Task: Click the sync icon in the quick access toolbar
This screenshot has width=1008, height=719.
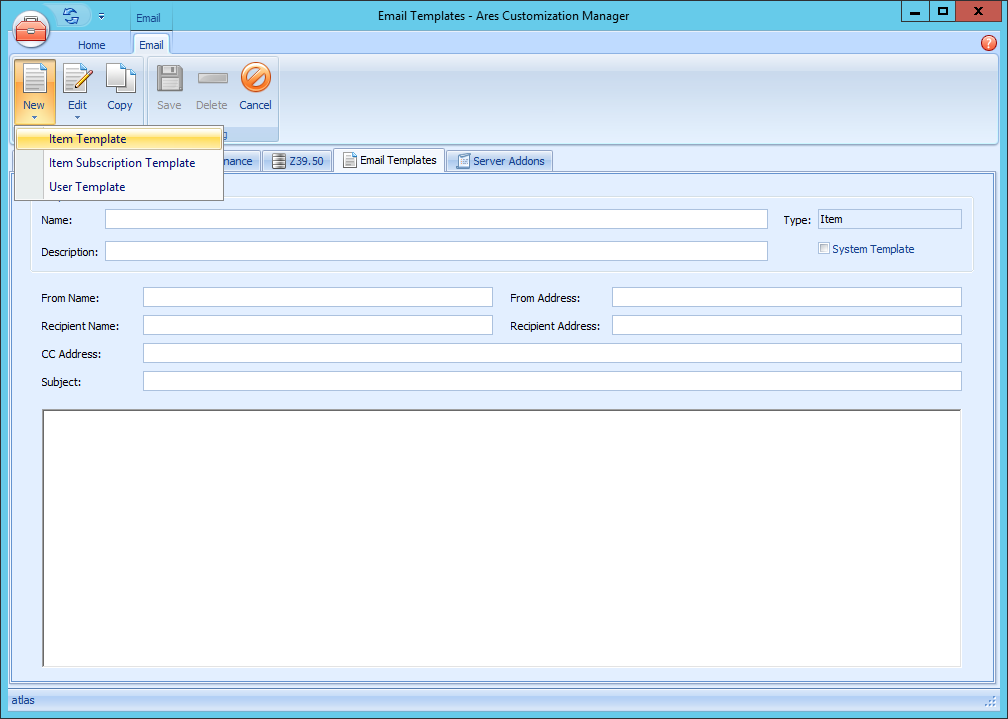Action: (x=69, y=16)
